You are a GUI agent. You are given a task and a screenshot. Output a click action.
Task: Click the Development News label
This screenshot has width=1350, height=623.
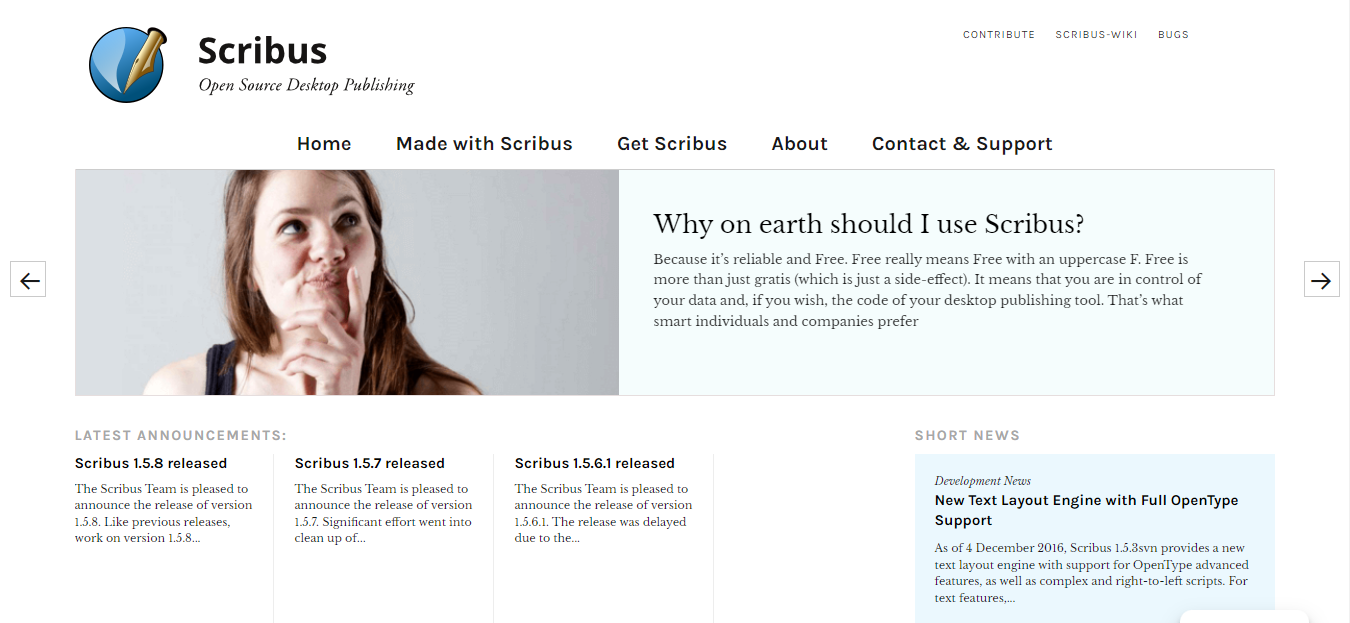(983, 480)
